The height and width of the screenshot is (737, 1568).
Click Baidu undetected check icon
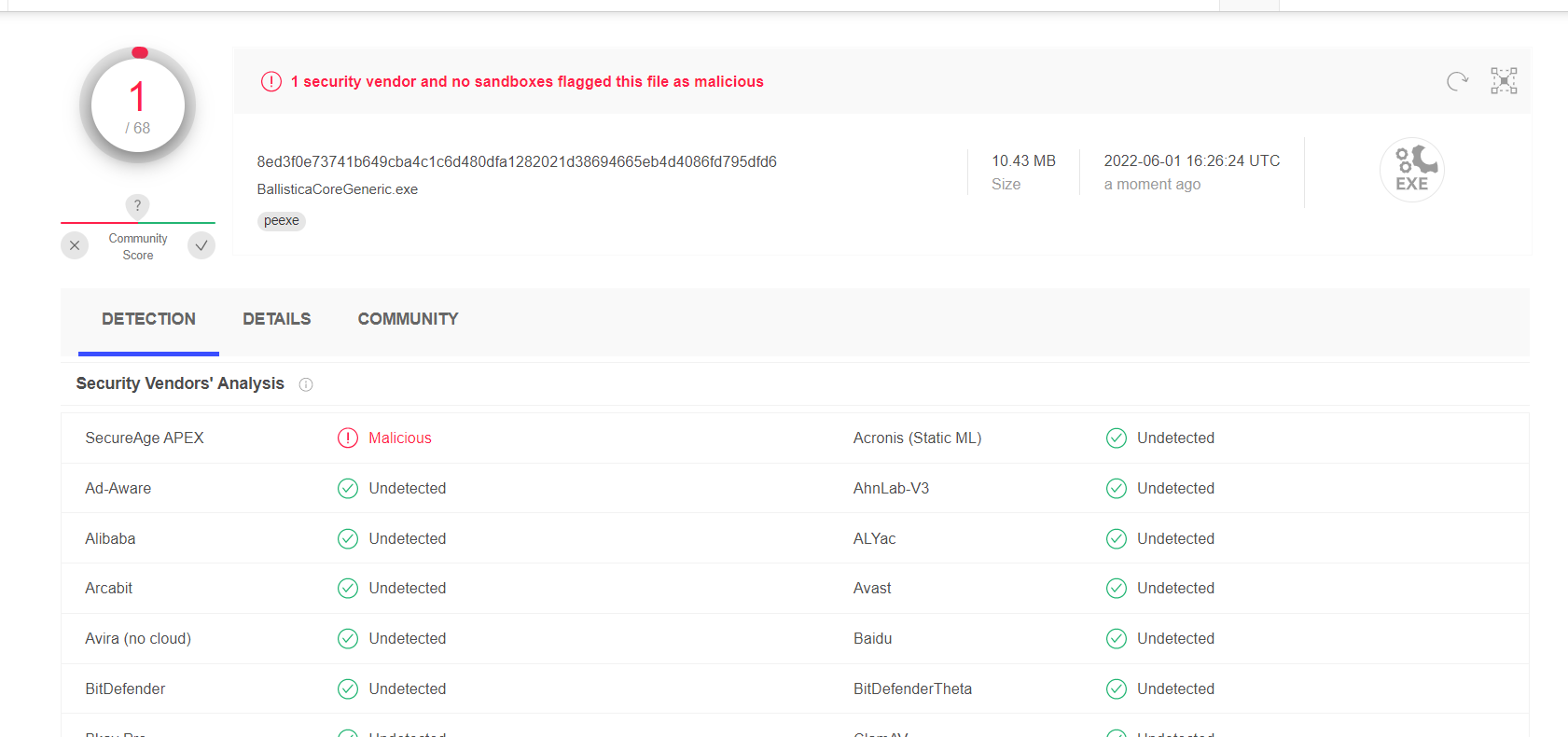tap(1117, 638)
